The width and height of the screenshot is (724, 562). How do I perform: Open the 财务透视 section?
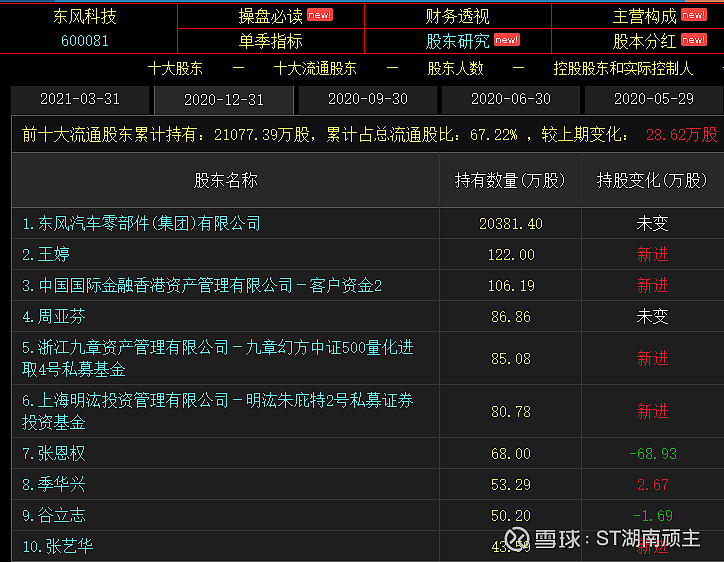pos(457,17)
